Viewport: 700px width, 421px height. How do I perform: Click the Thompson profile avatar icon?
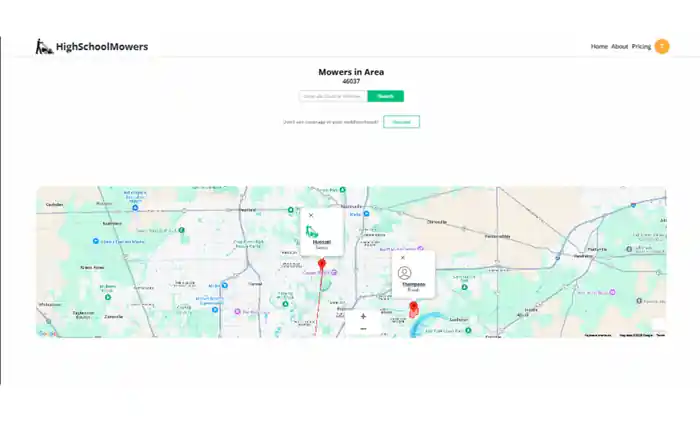(x=404, y=273)
